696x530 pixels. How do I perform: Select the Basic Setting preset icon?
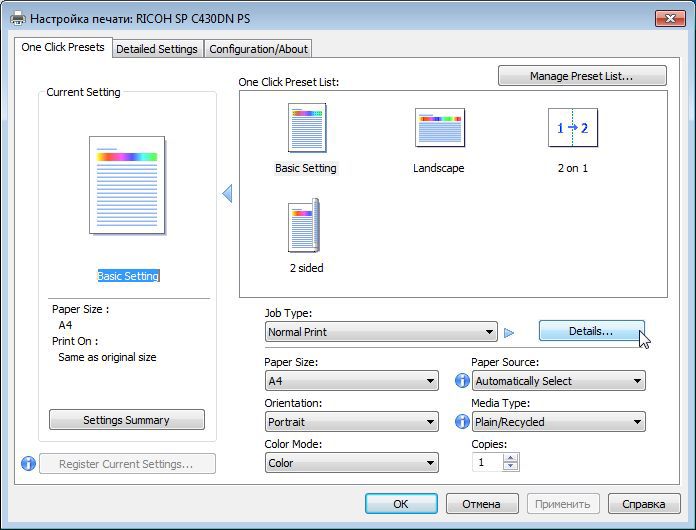click(x=307, y=128)
